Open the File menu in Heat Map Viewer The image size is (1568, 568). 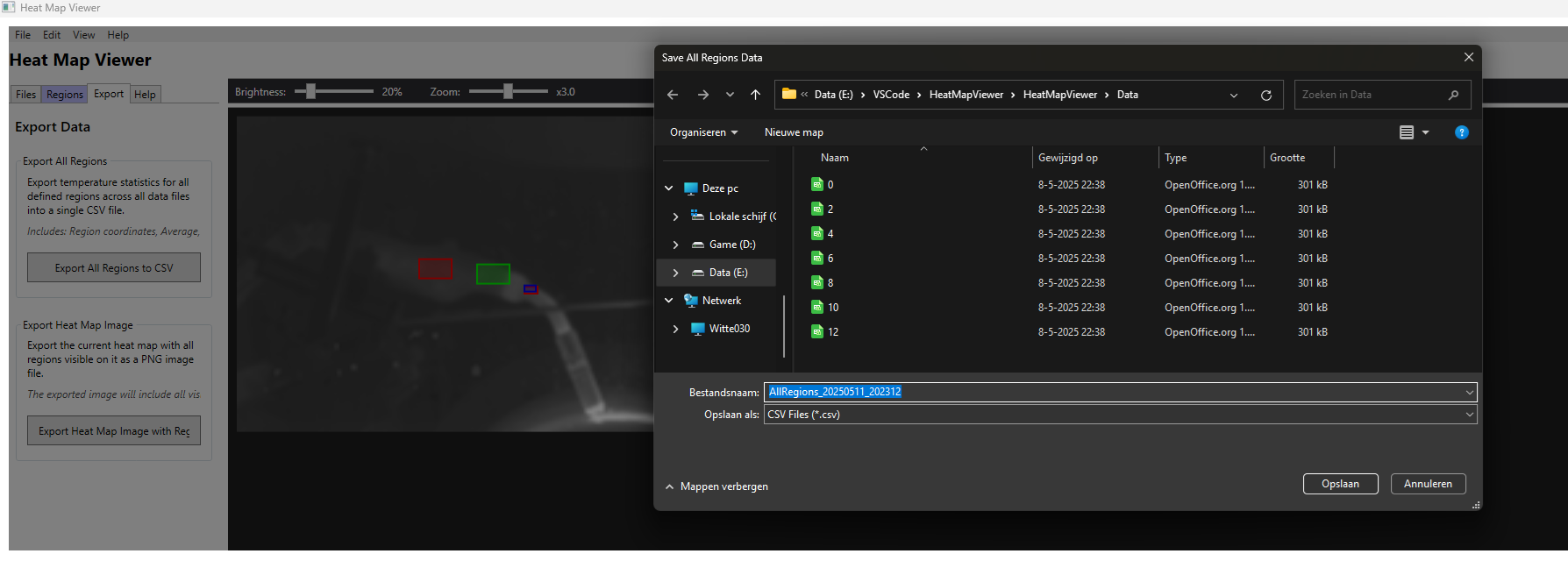tap(23, 35)
